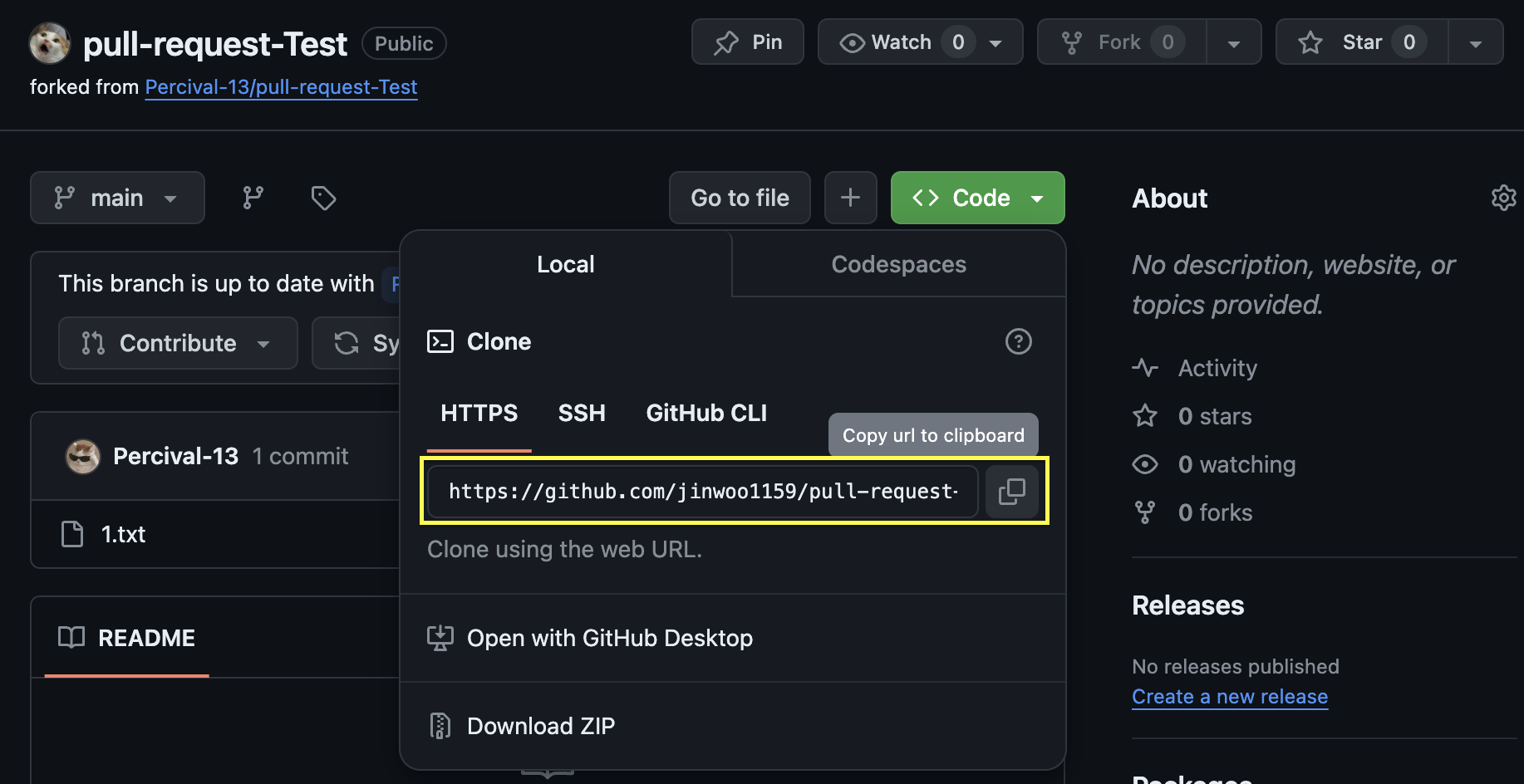Expand the Contribute dropdown
Image resolution: width=1524 pixels, height=784 pixels.
click(x=178, y=343)
